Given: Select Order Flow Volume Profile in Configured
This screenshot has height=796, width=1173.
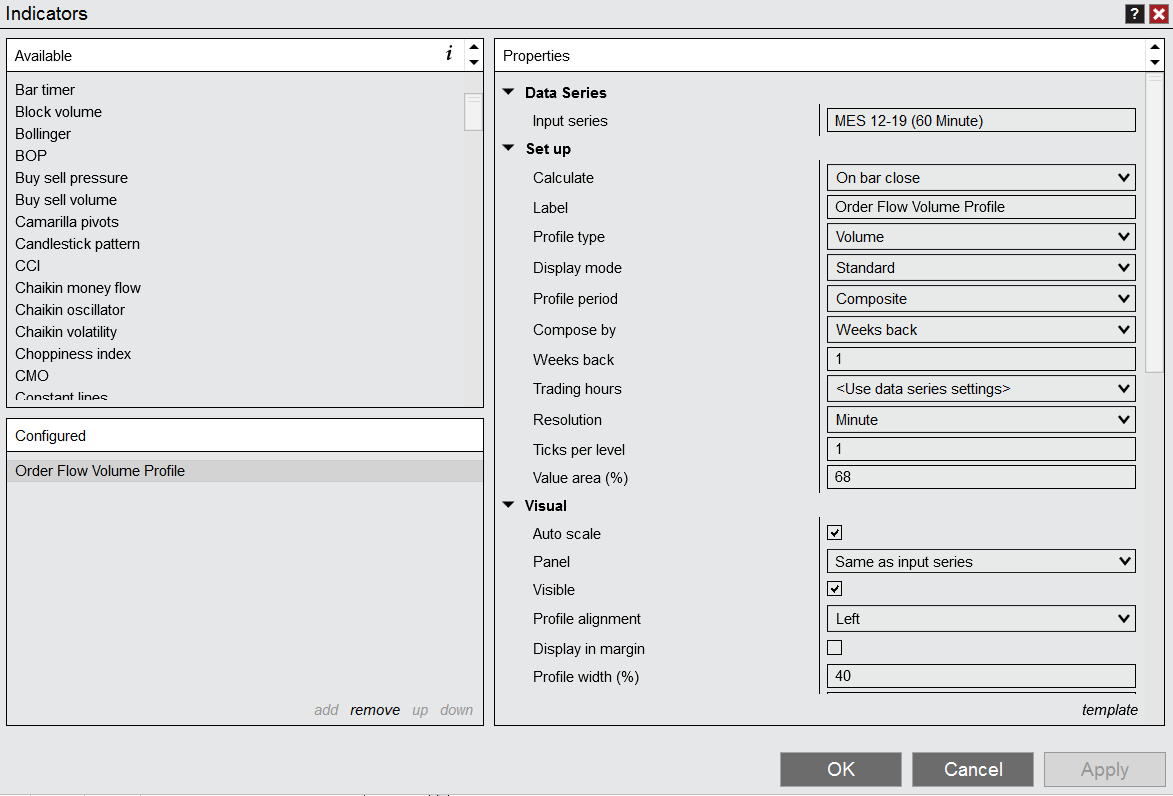Looking at the screenshot, I should (x=245, y=471).
